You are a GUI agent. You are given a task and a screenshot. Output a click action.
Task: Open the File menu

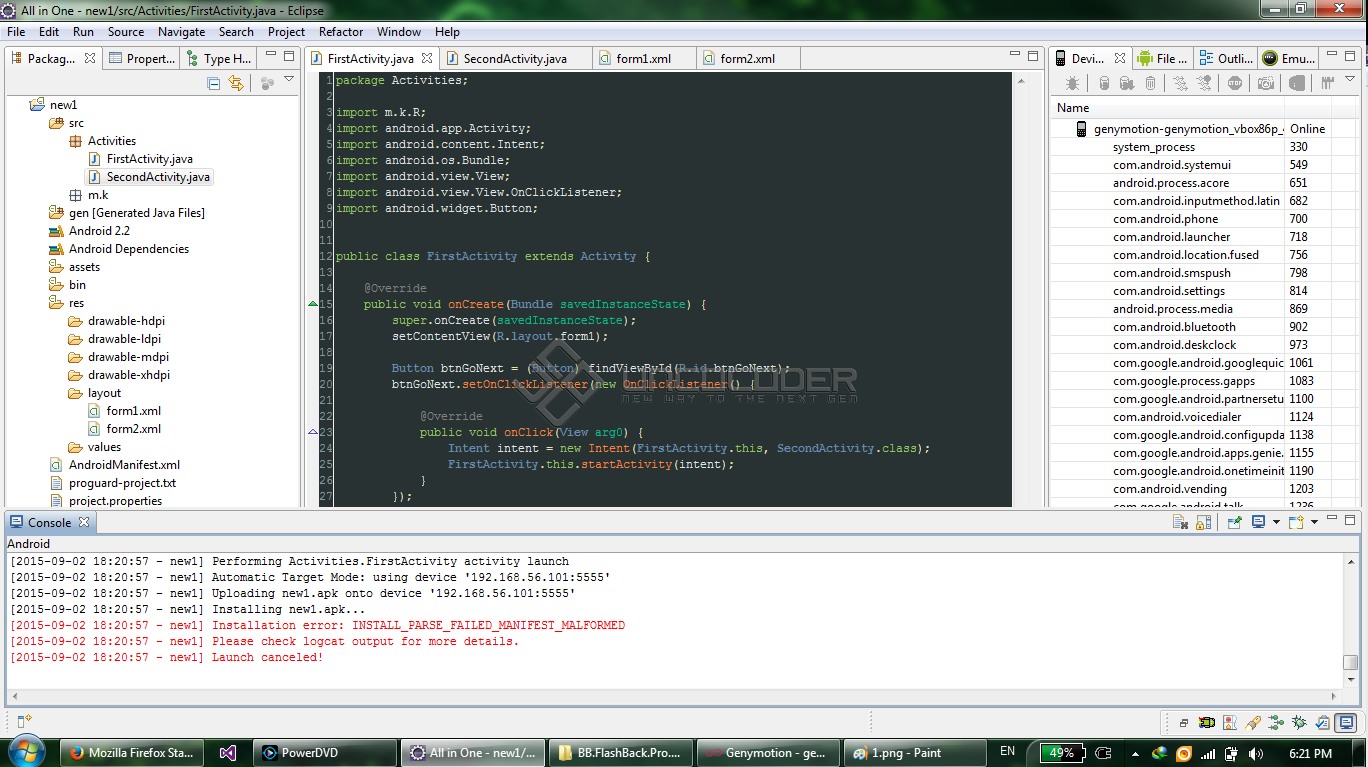16,32
